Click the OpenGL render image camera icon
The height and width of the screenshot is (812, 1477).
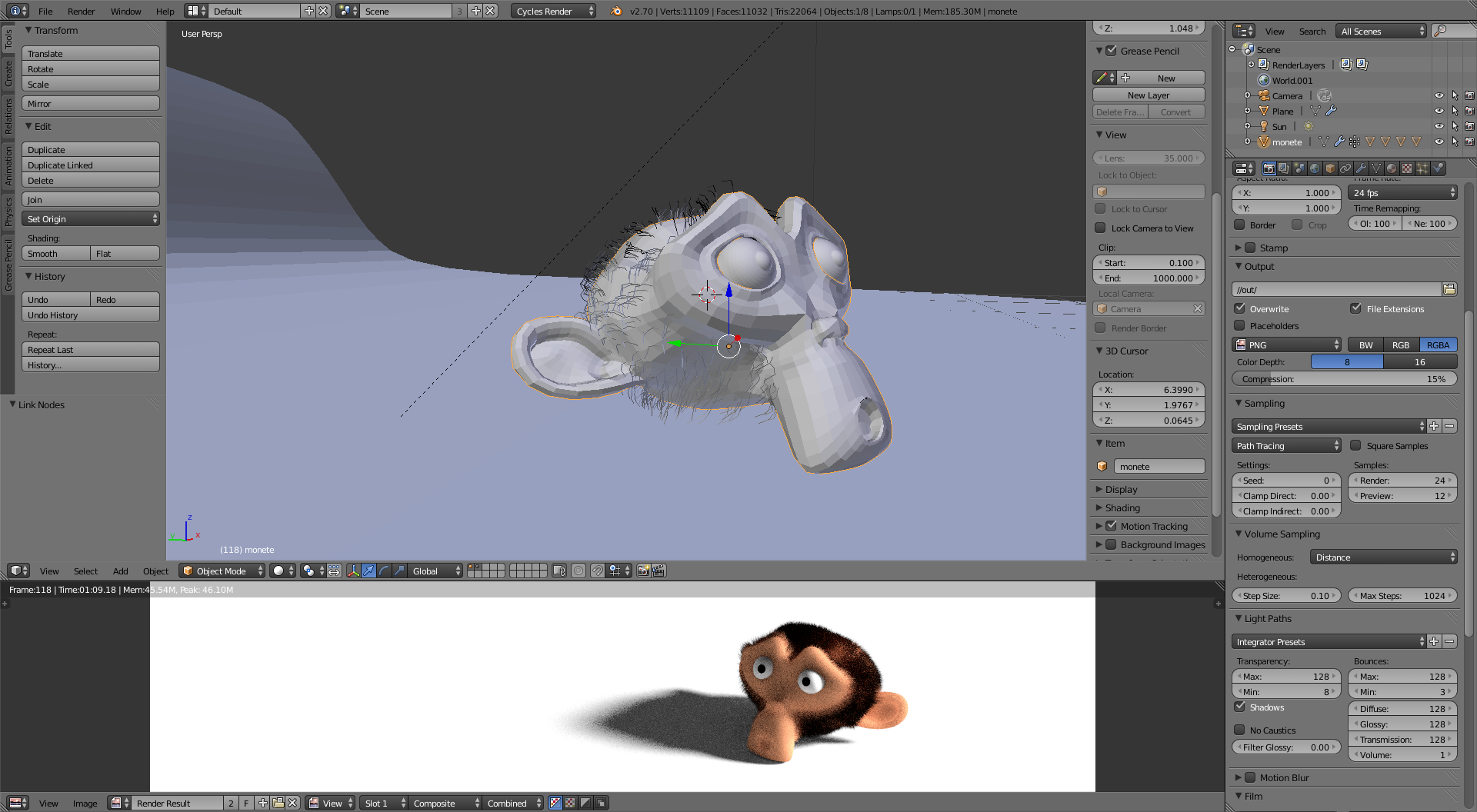pyautogui.click(x=644, y=571)
